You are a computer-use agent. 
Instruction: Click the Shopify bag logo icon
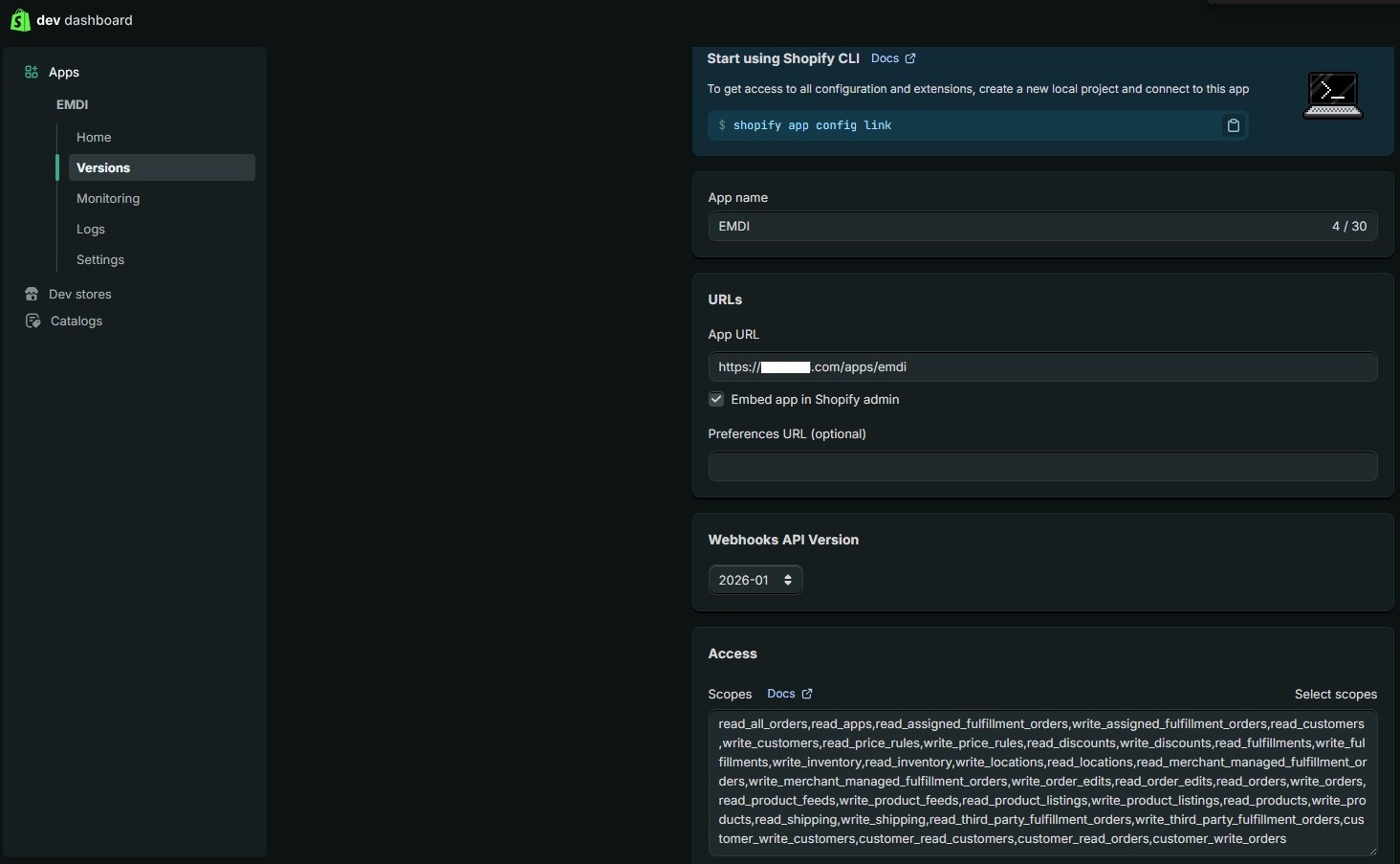(x=19, y=20)
